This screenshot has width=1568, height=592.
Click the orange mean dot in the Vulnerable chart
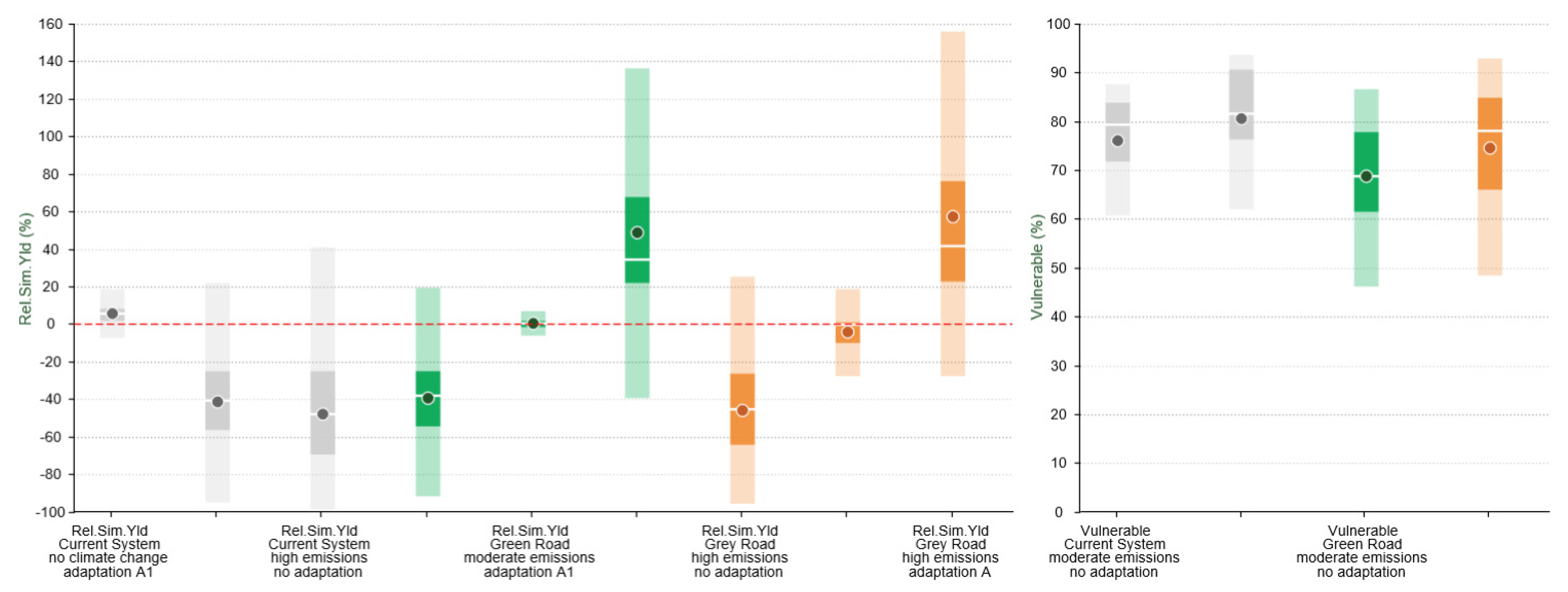pyautogui.click(x=1489, y=148)
